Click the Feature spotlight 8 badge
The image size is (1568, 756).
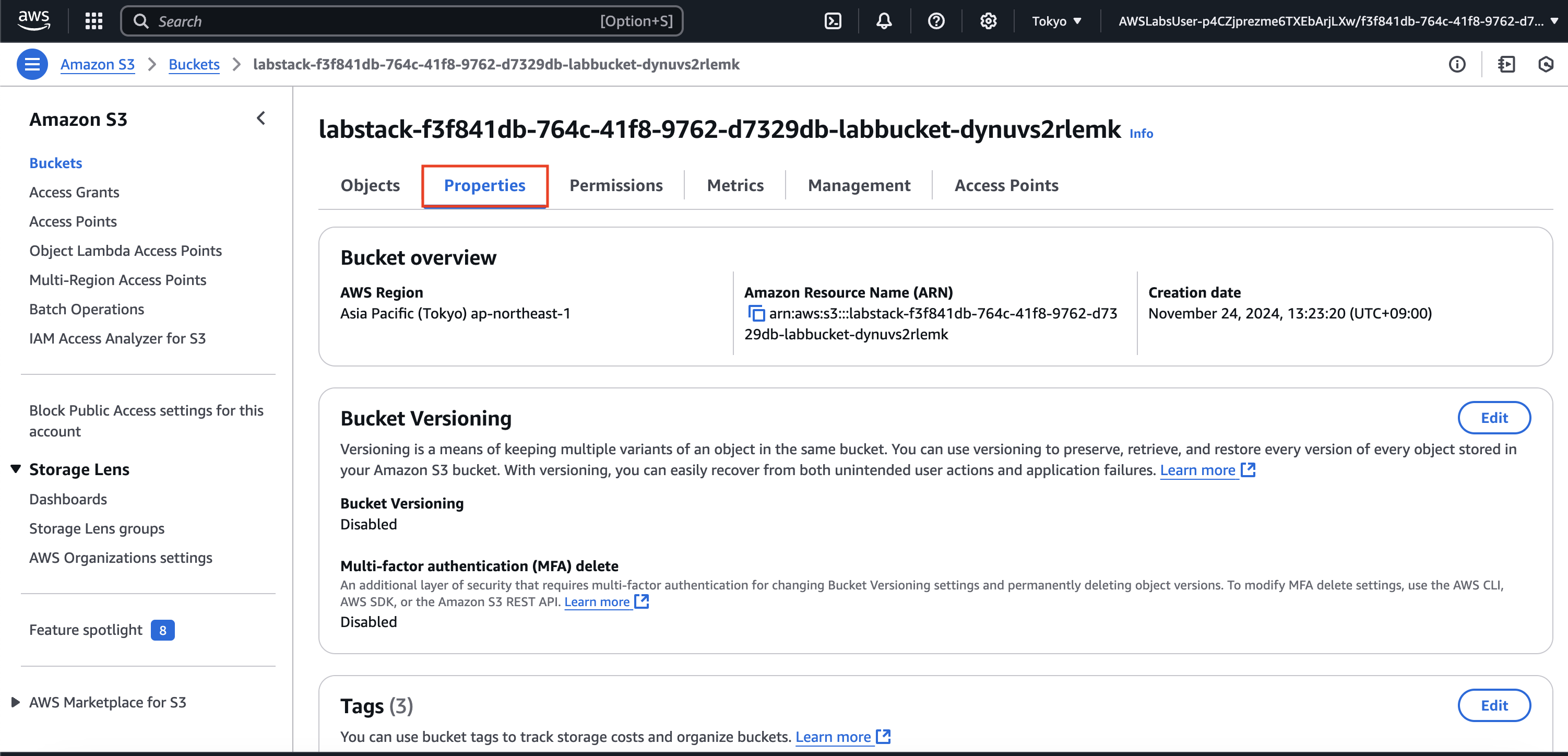click(162, 630)
